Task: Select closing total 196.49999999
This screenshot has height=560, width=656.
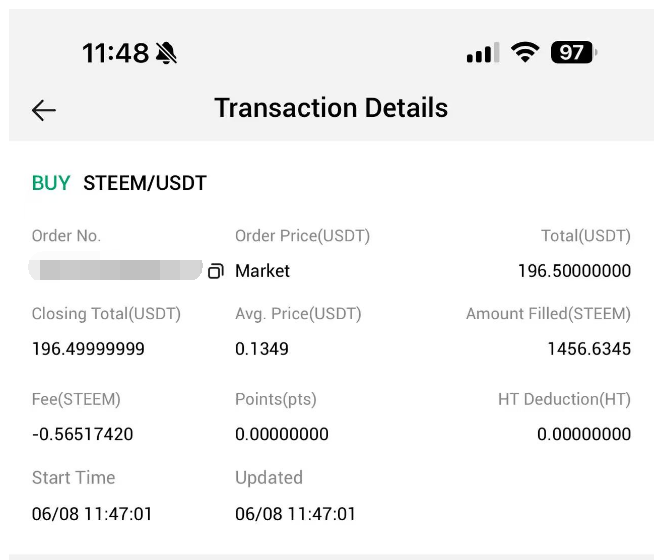Action: click(x=88, y=349)
